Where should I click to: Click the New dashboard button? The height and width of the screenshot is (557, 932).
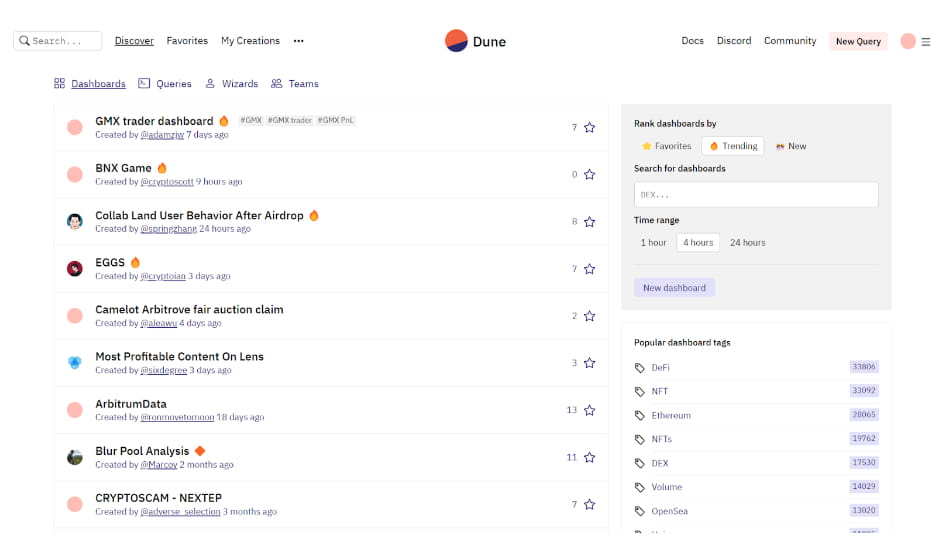674,288
